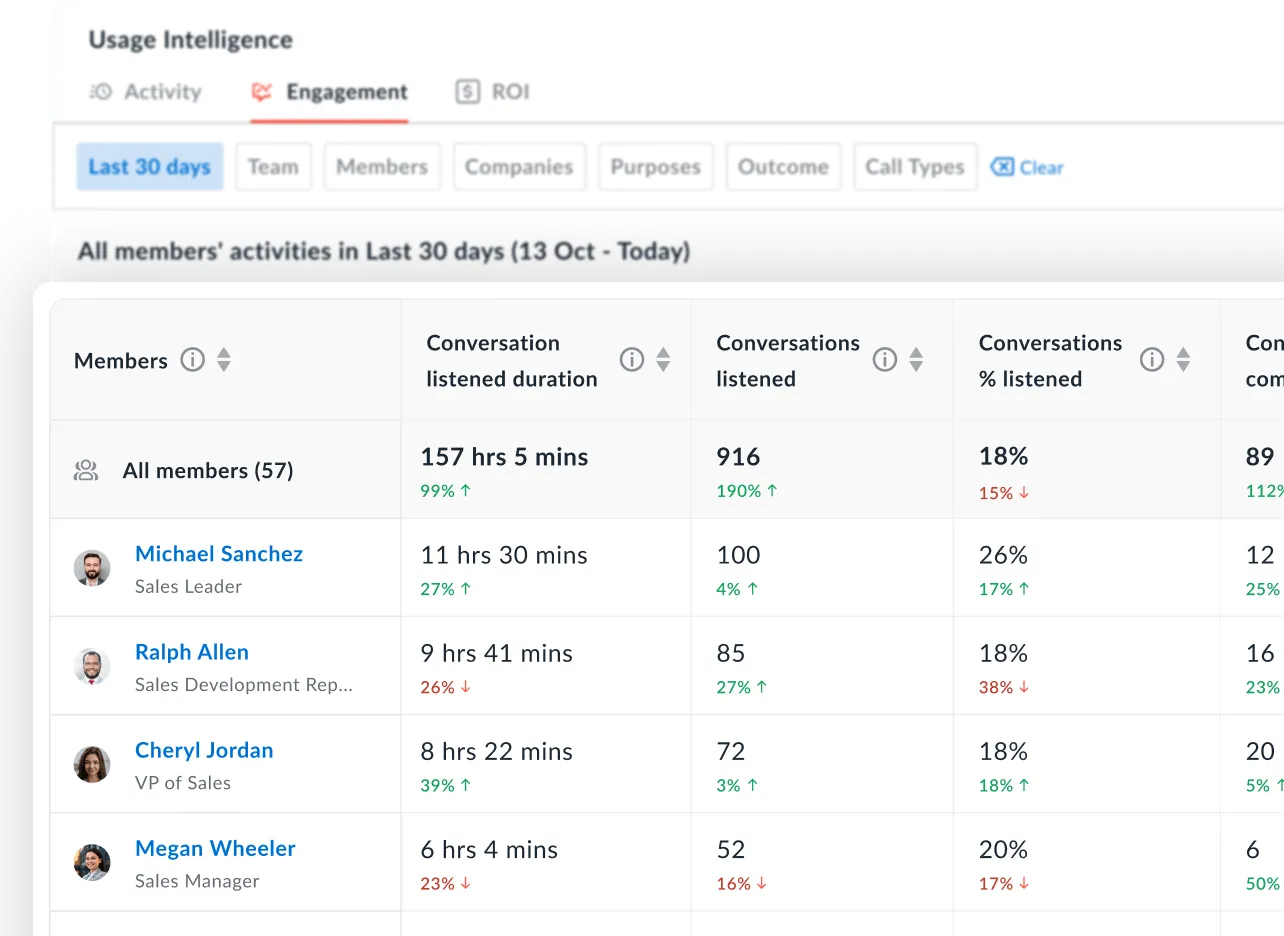The height and width of the screenshot is (936, 1284).
Task: Click the Clear filter X icon
Action: pyautogui.click(x=1002, y=167)
